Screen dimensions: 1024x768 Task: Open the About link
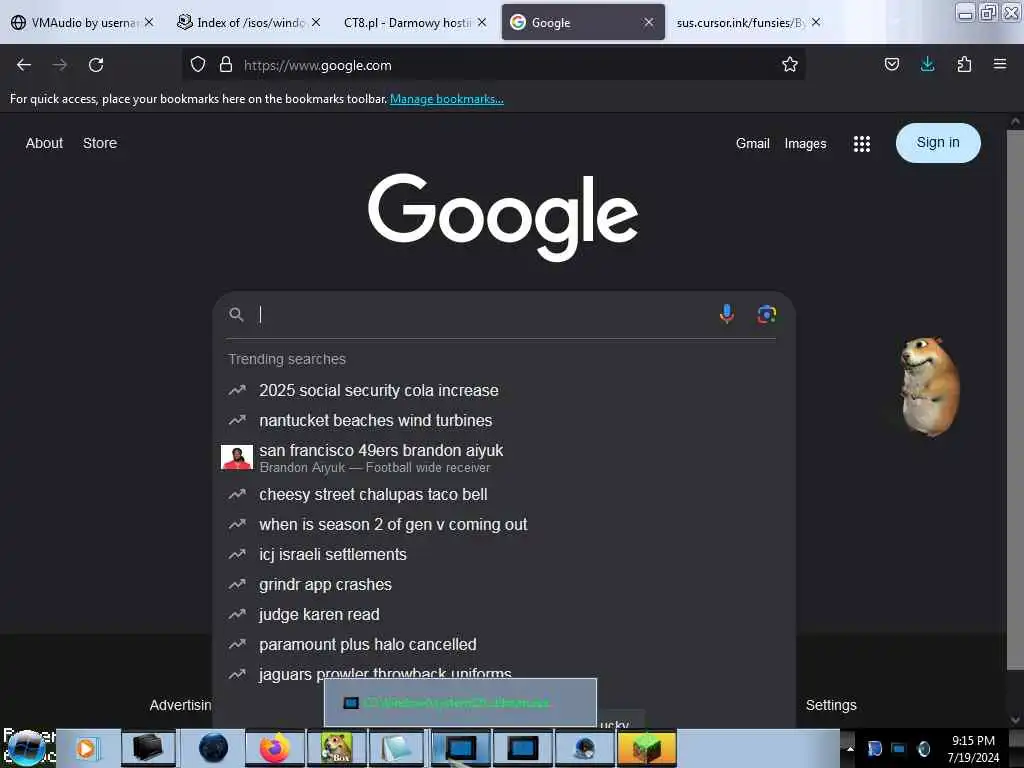click(44, 143)
